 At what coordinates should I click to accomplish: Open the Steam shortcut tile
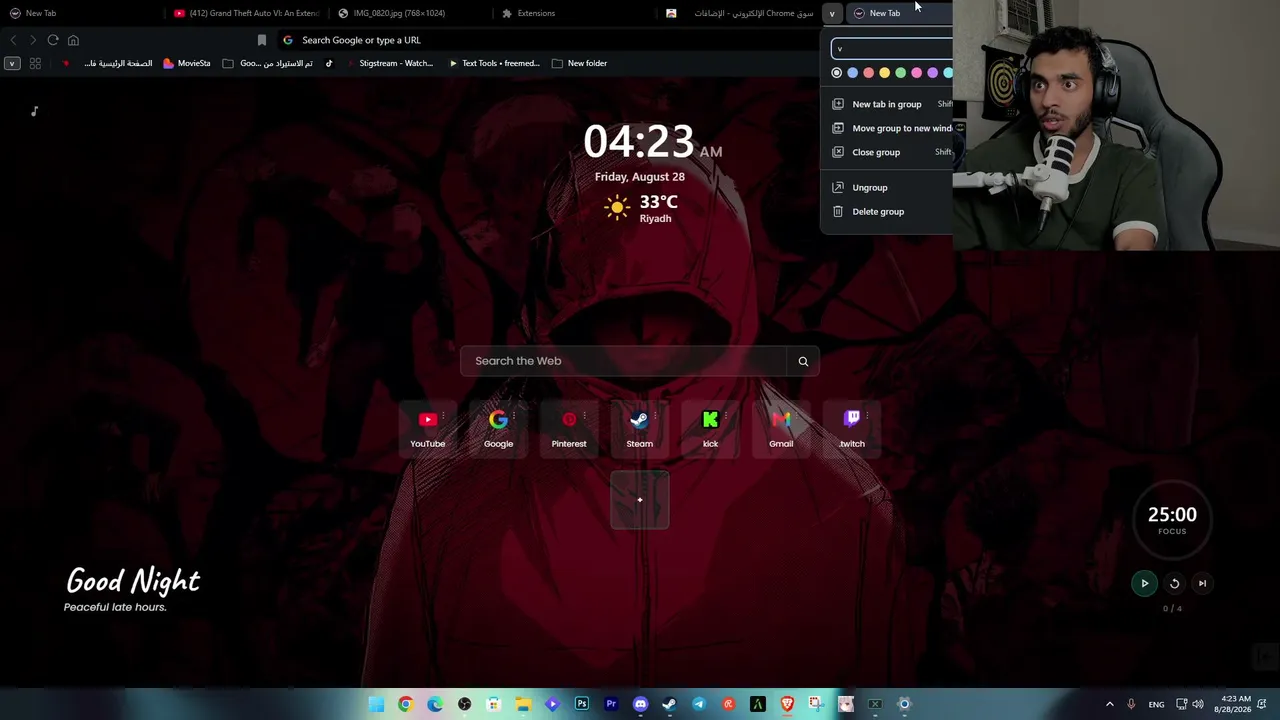pyautogui.click(x=640, y=429)
